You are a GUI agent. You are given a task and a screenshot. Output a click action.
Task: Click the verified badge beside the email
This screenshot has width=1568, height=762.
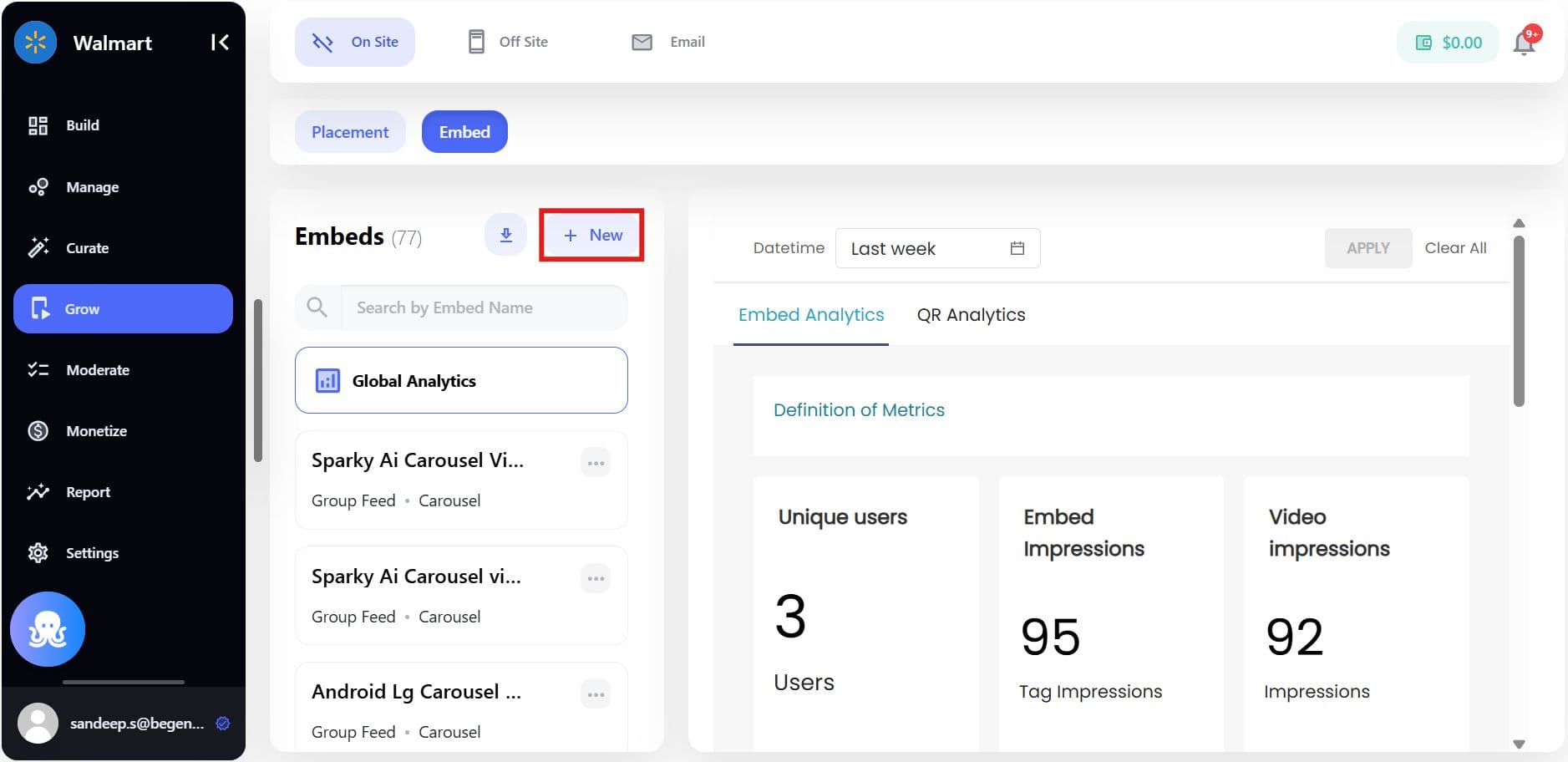(223, 724)
